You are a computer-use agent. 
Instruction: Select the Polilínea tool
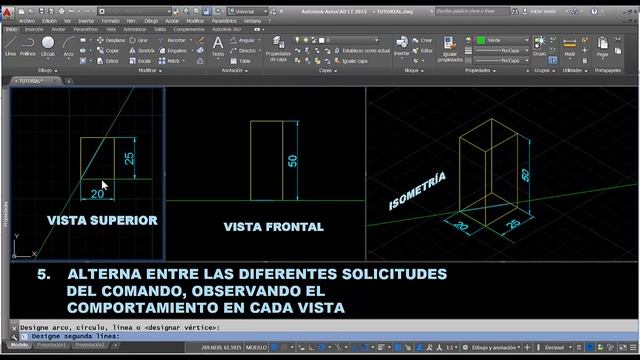point(27,46)
